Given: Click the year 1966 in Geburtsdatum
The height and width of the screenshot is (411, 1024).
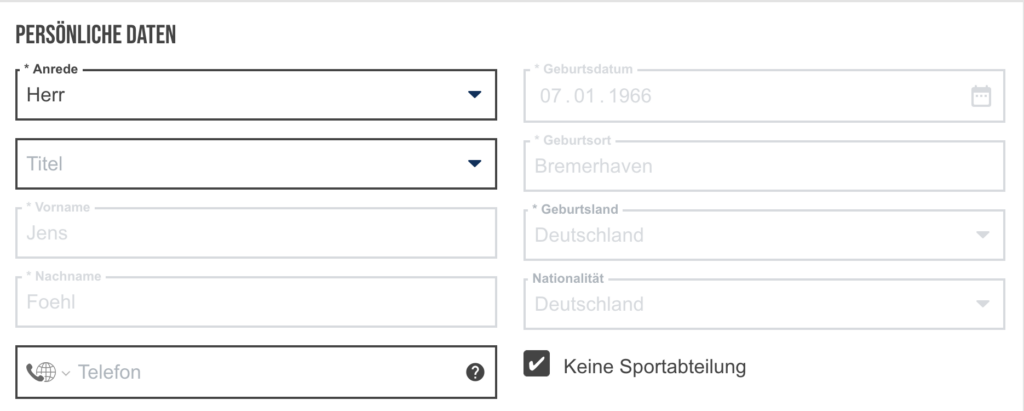Looking at the screenshot, I should click(x=630, y=96).
